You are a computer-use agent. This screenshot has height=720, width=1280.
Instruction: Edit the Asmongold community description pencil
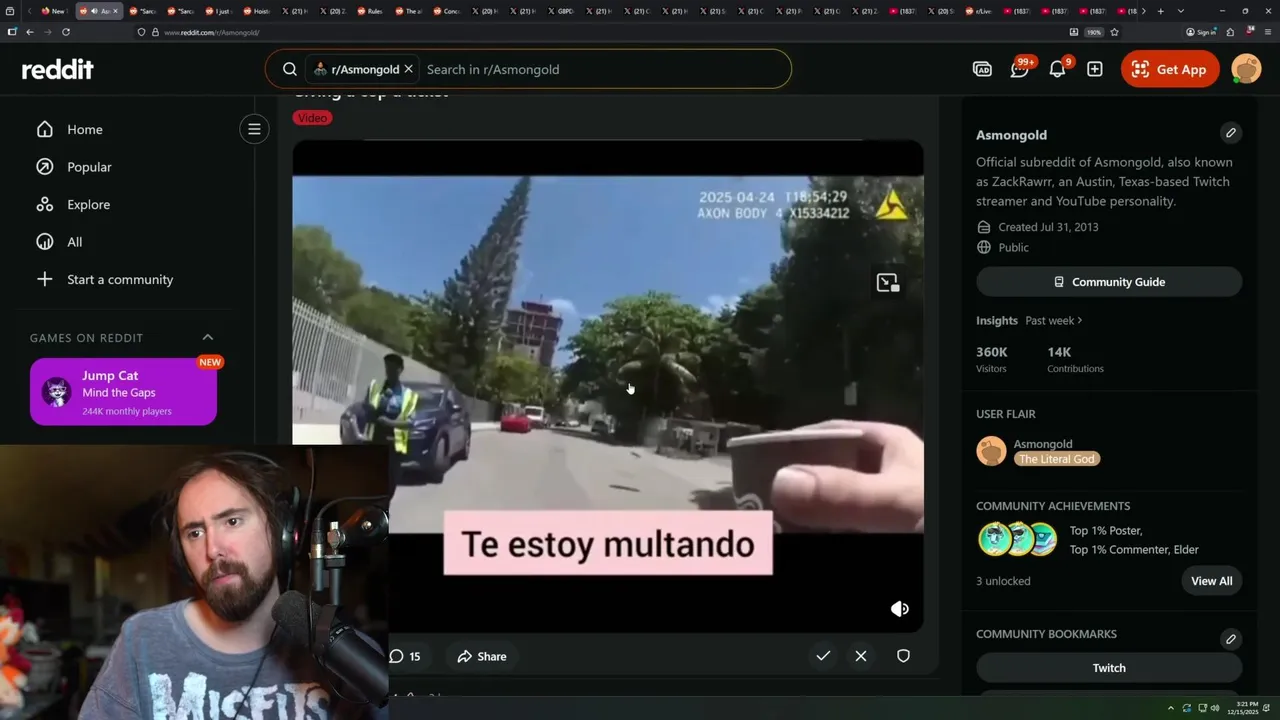point(1231,132)
